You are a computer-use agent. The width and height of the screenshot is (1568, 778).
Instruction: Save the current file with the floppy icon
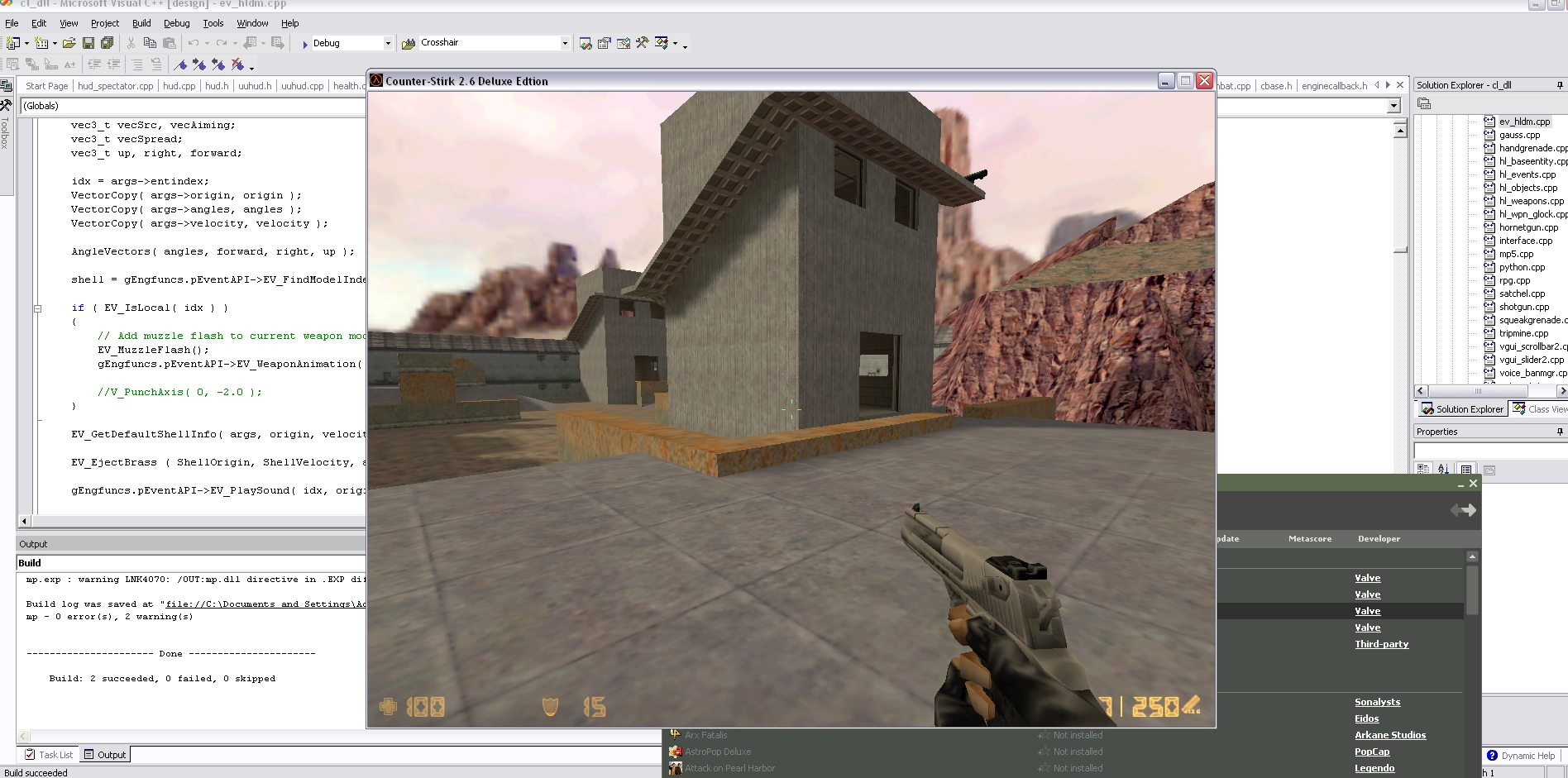[88, 43]
